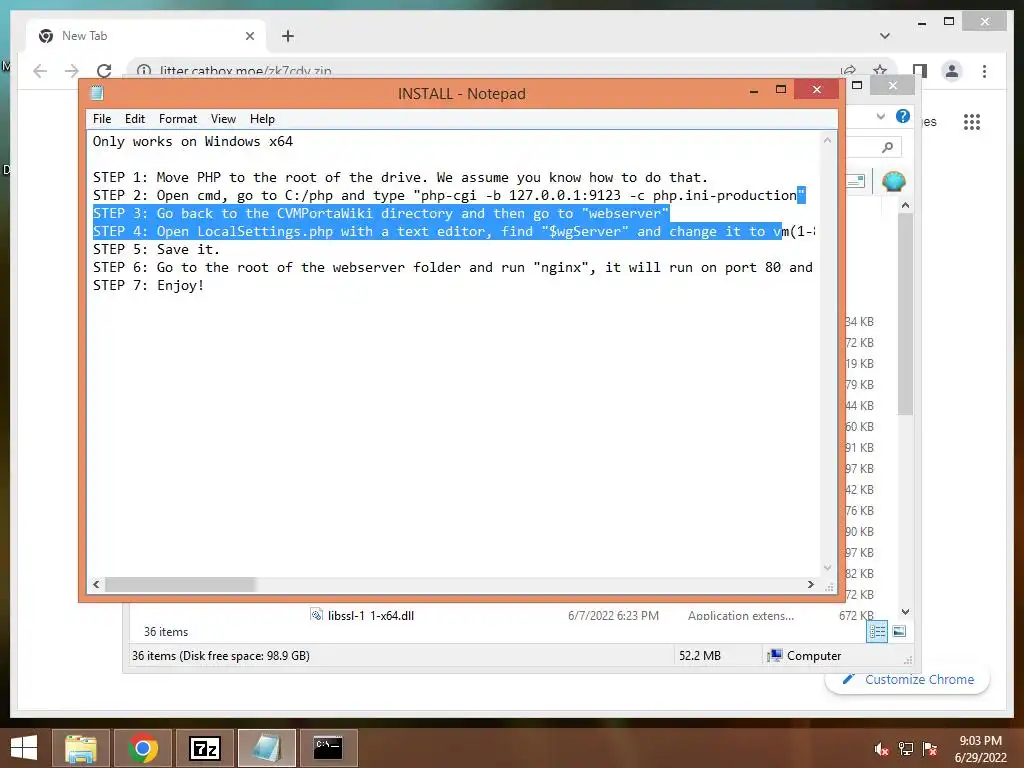
Task: Open Chrome's tab search chevron
Action: [x=885, y=36]
